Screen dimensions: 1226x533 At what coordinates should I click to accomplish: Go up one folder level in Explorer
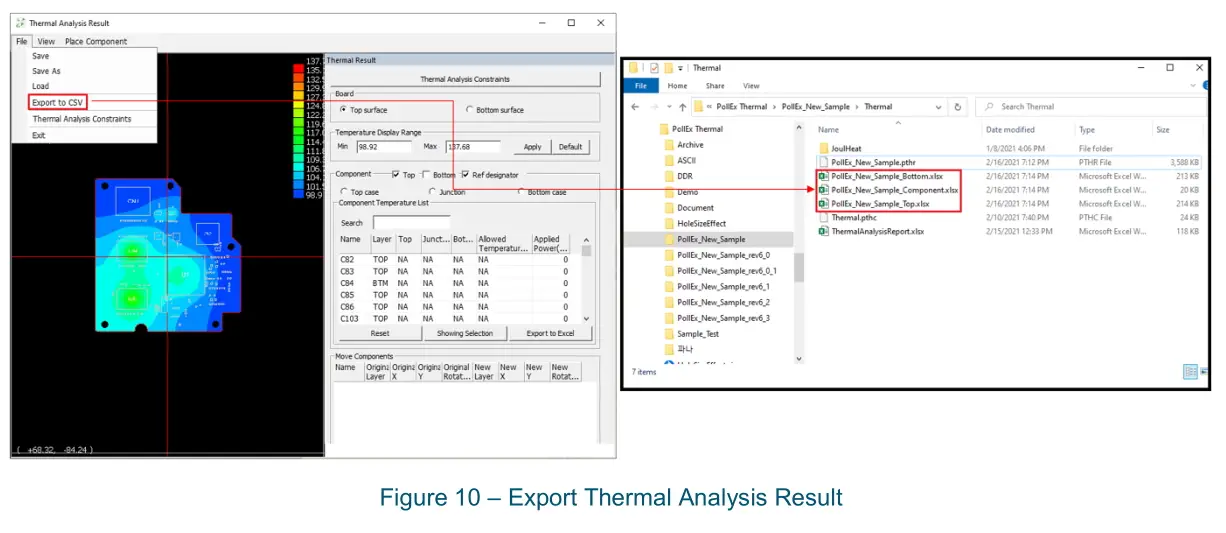tap(682, 107)
